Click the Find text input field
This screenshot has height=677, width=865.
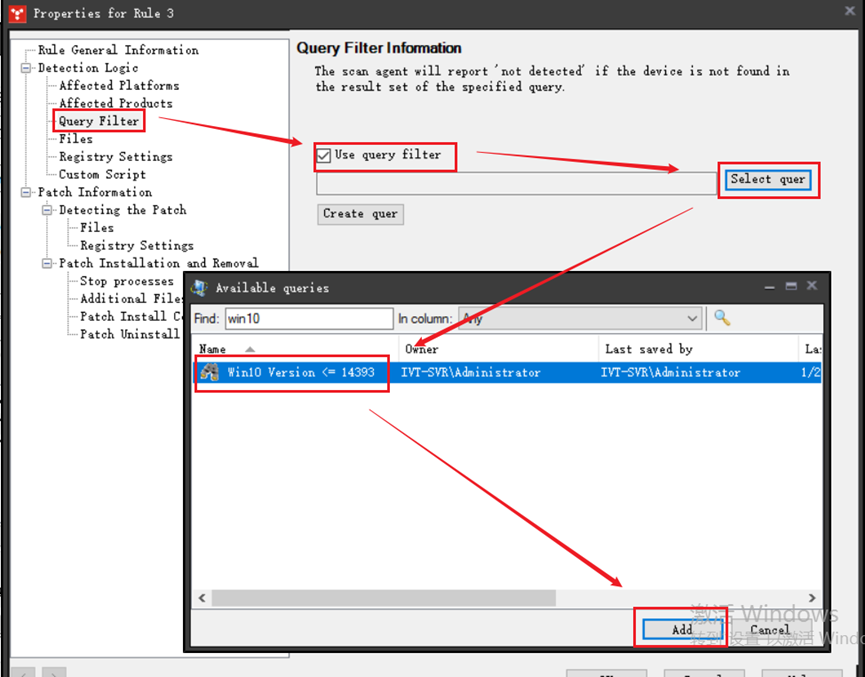pos(307,319)
